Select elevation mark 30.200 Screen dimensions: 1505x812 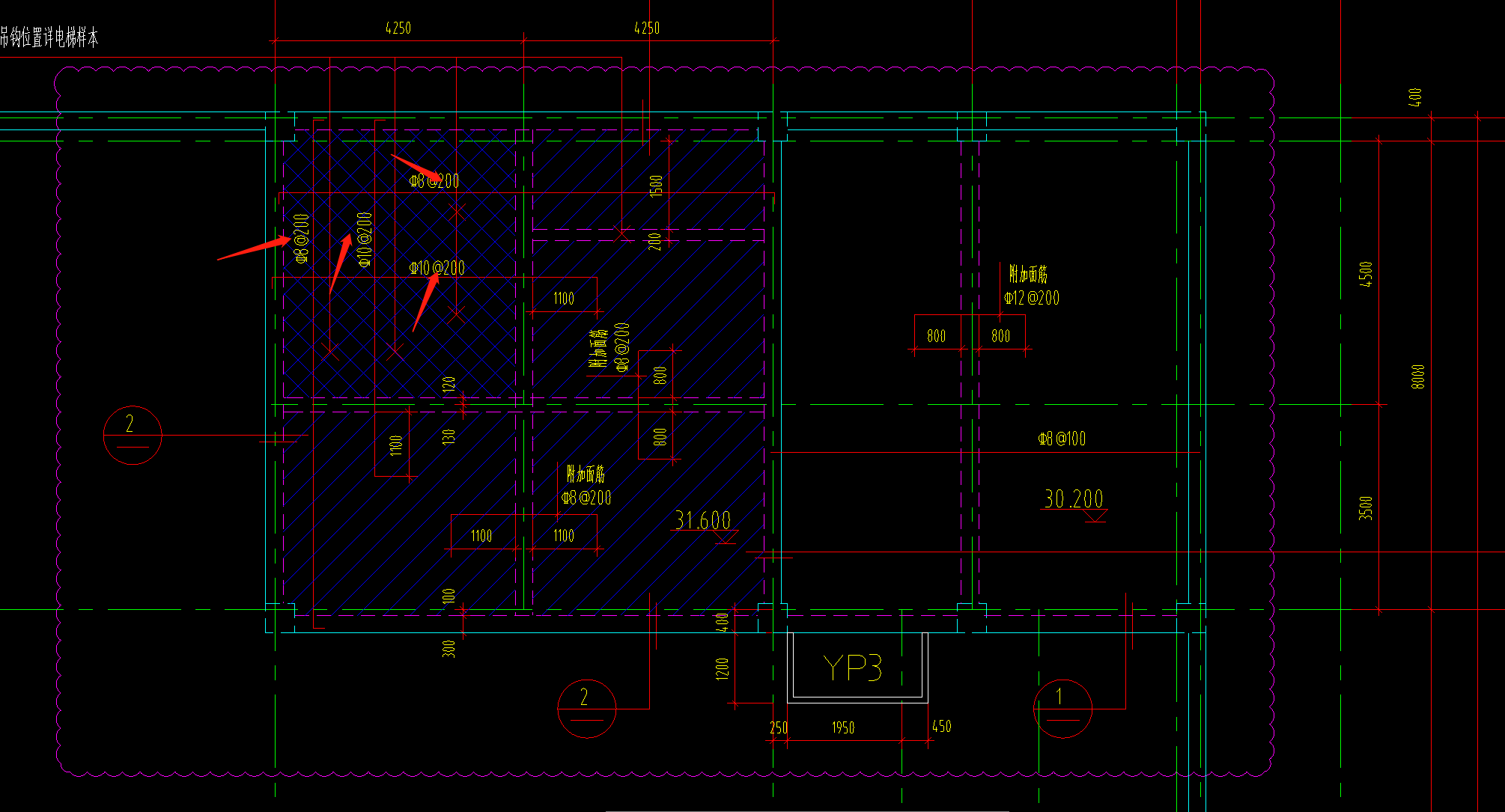coord(1074,498)
